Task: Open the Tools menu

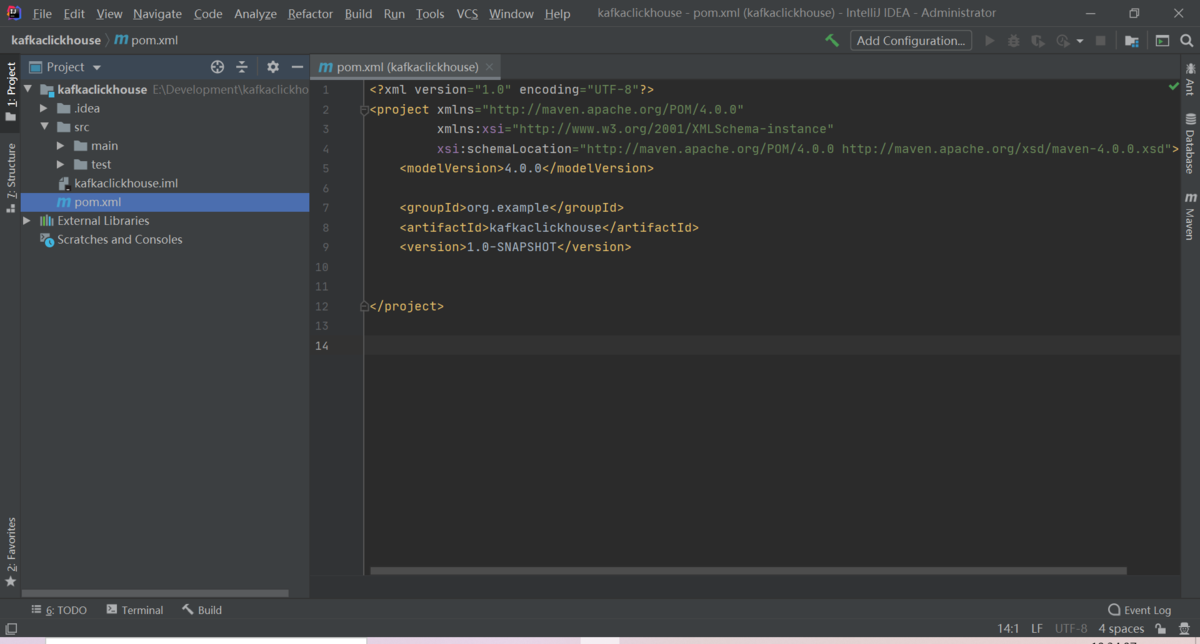Action: point(430,14)
